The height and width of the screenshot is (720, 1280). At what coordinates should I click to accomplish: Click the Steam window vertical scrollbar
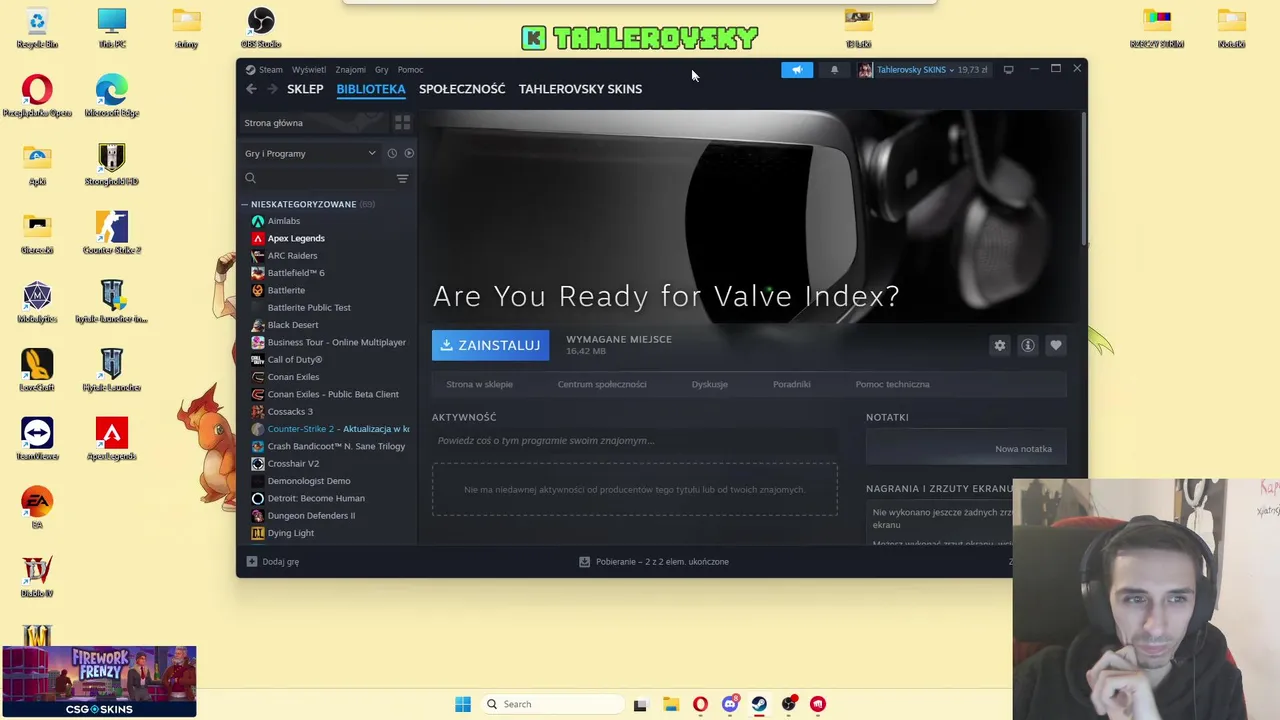pyautogui.click(x=1084, y=180)
